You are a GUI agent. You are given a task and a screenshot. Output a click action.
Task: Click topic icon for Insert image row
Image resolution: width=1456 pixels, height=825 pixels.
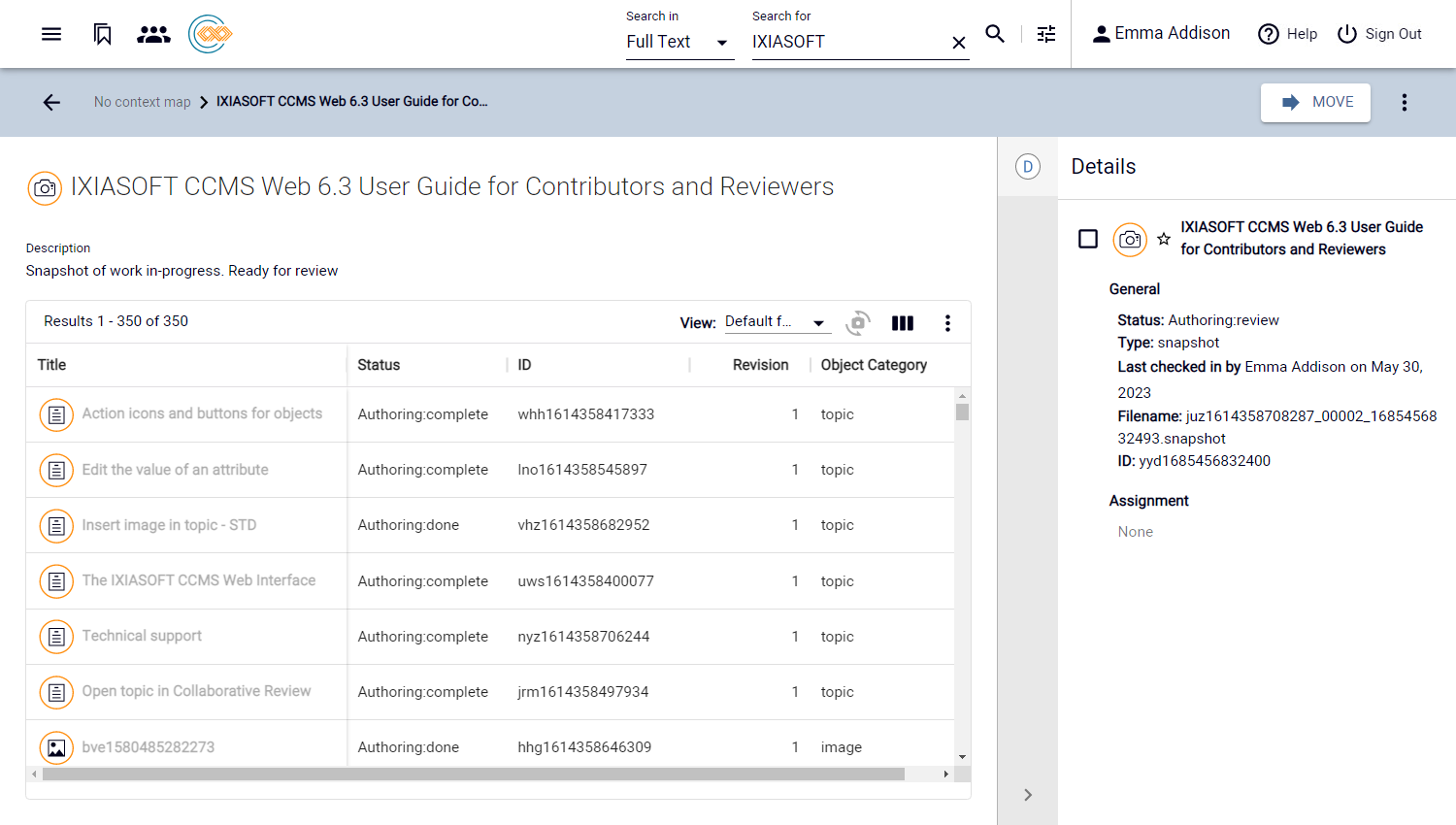pyautogui.click(x=56, y=525)
